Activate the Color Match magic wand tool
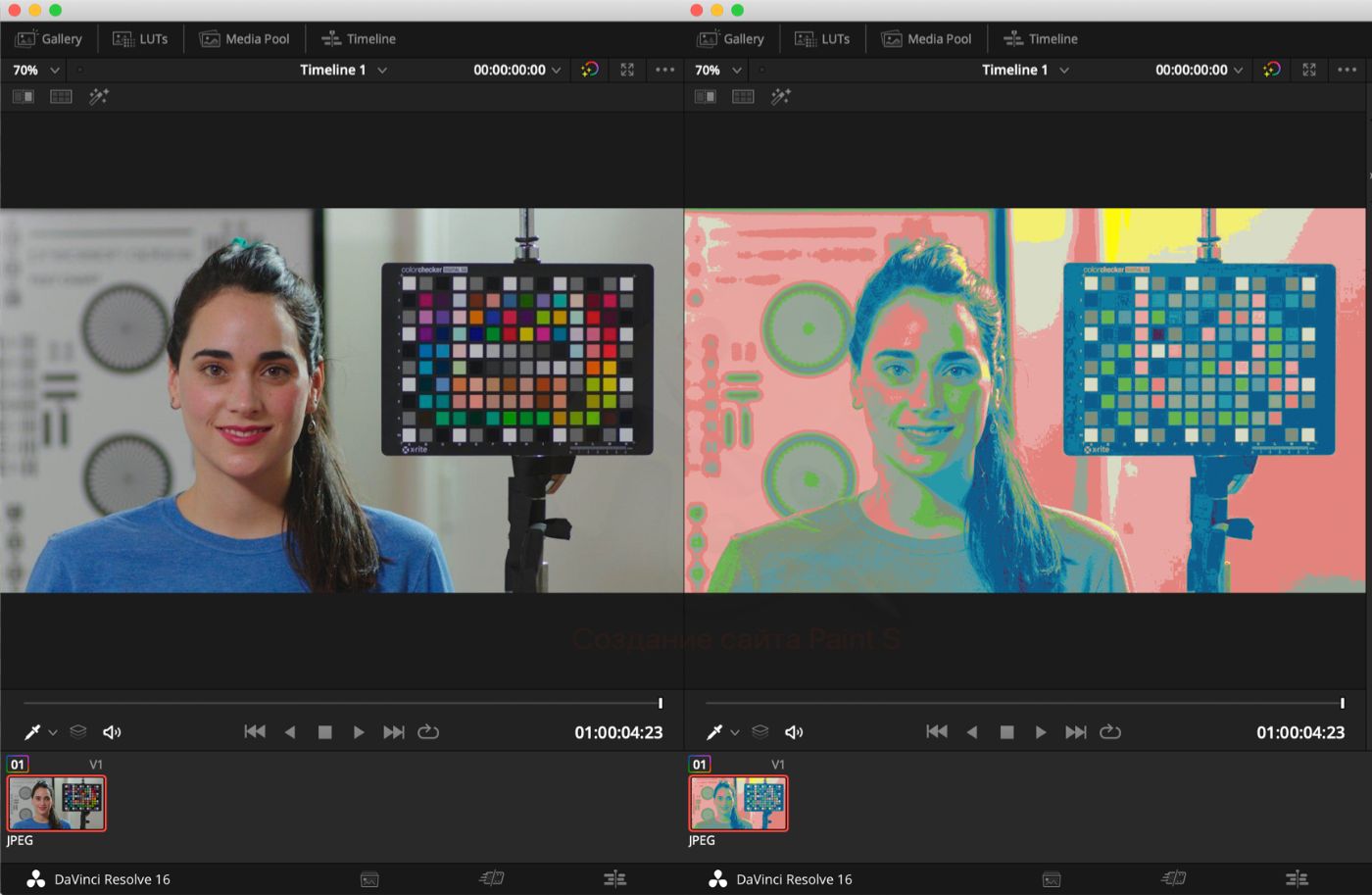The width and height of the screenshot is (1372, 895). [x=98, y=96]
